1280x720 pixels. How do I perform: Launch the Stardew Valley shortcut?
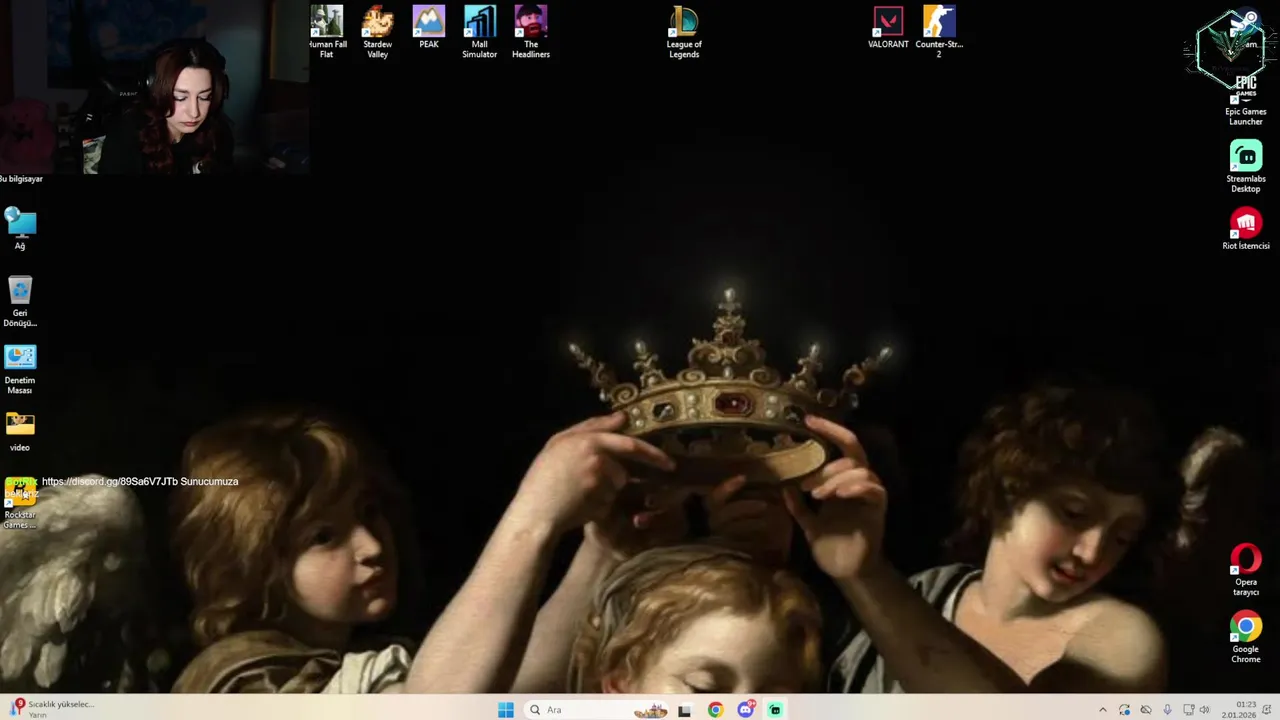pyautogui.click(x=377, y=32)
